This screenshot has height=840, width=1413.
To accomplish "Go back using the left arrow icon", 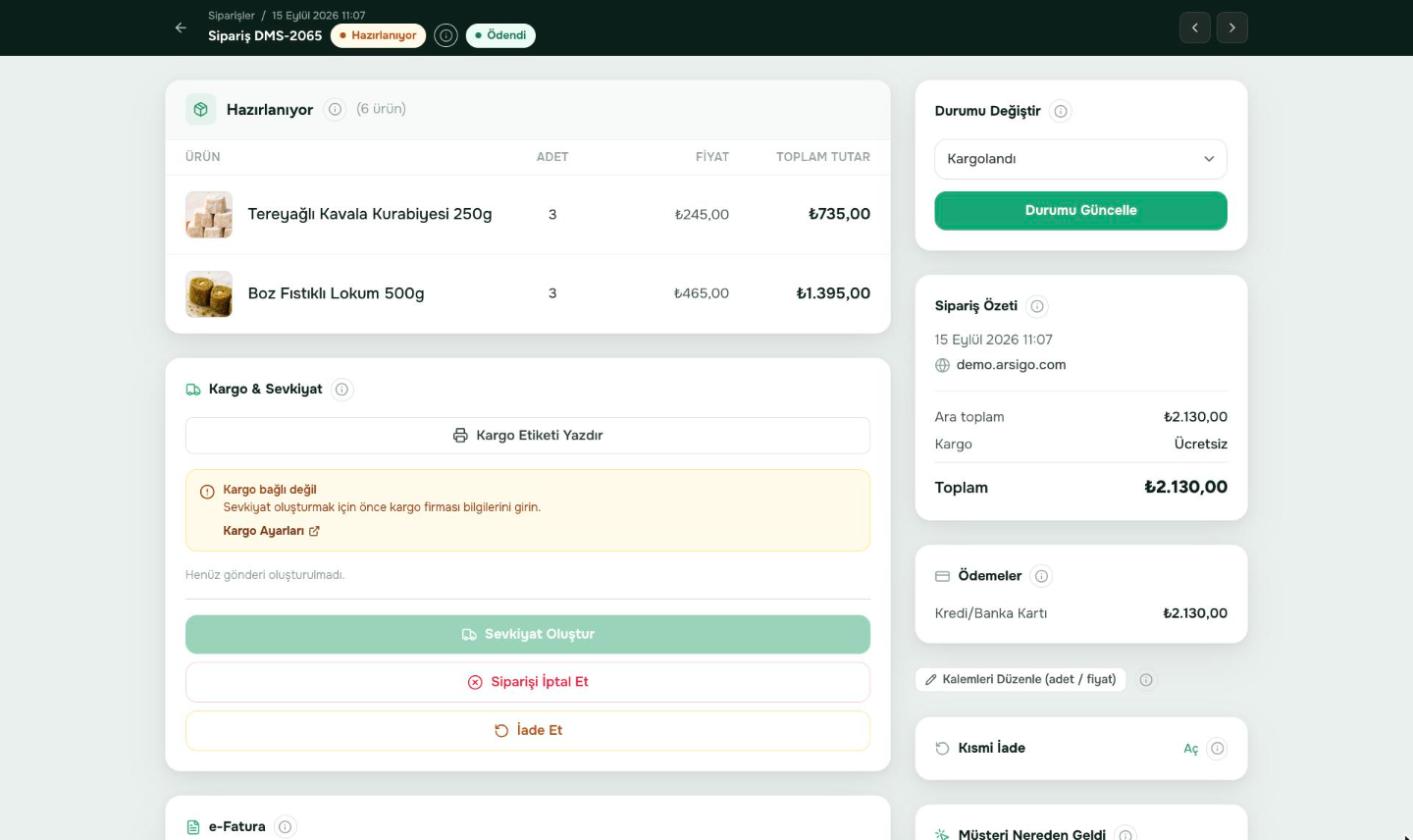I will click(180, 28).
